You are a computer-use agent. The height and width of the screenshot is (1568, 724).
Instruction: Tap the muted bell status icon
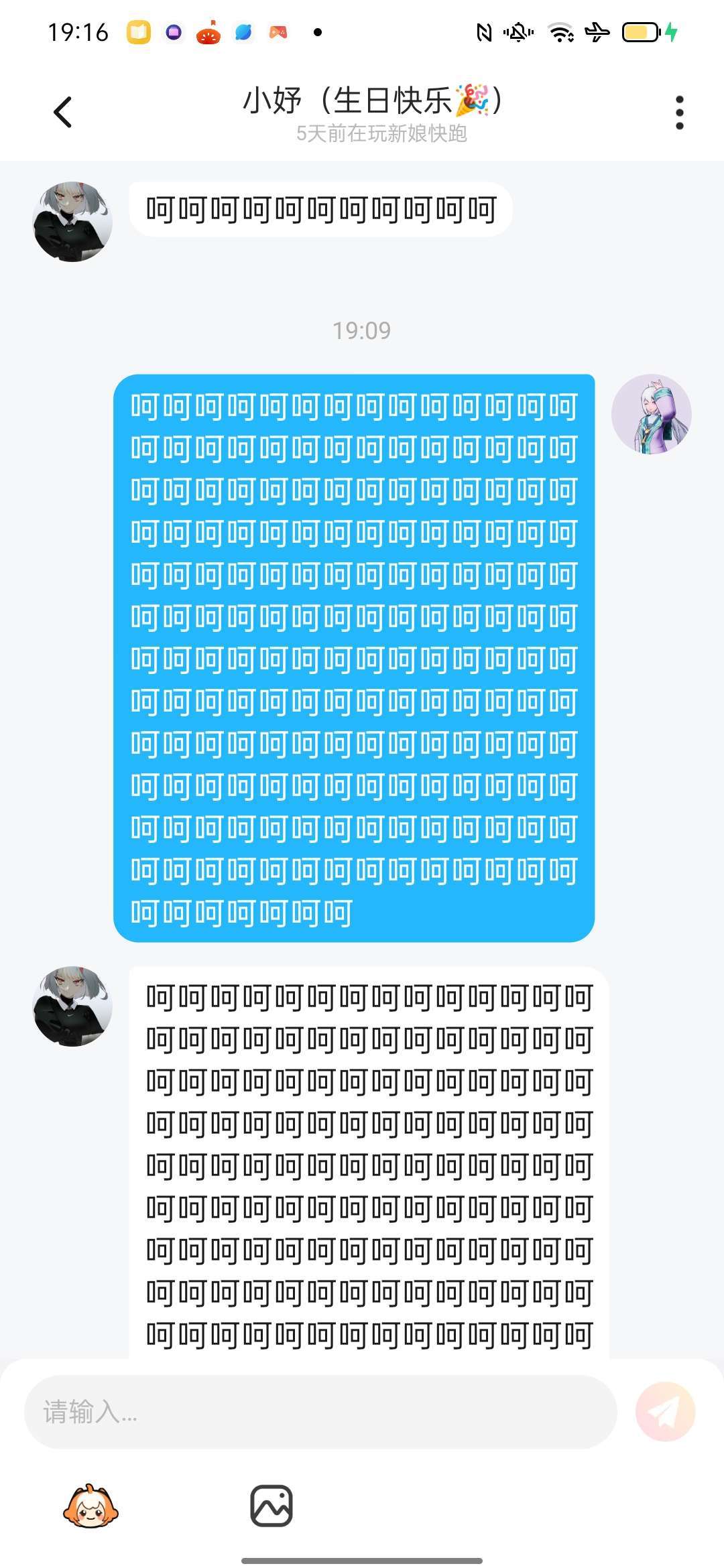[x=518, y=32]
